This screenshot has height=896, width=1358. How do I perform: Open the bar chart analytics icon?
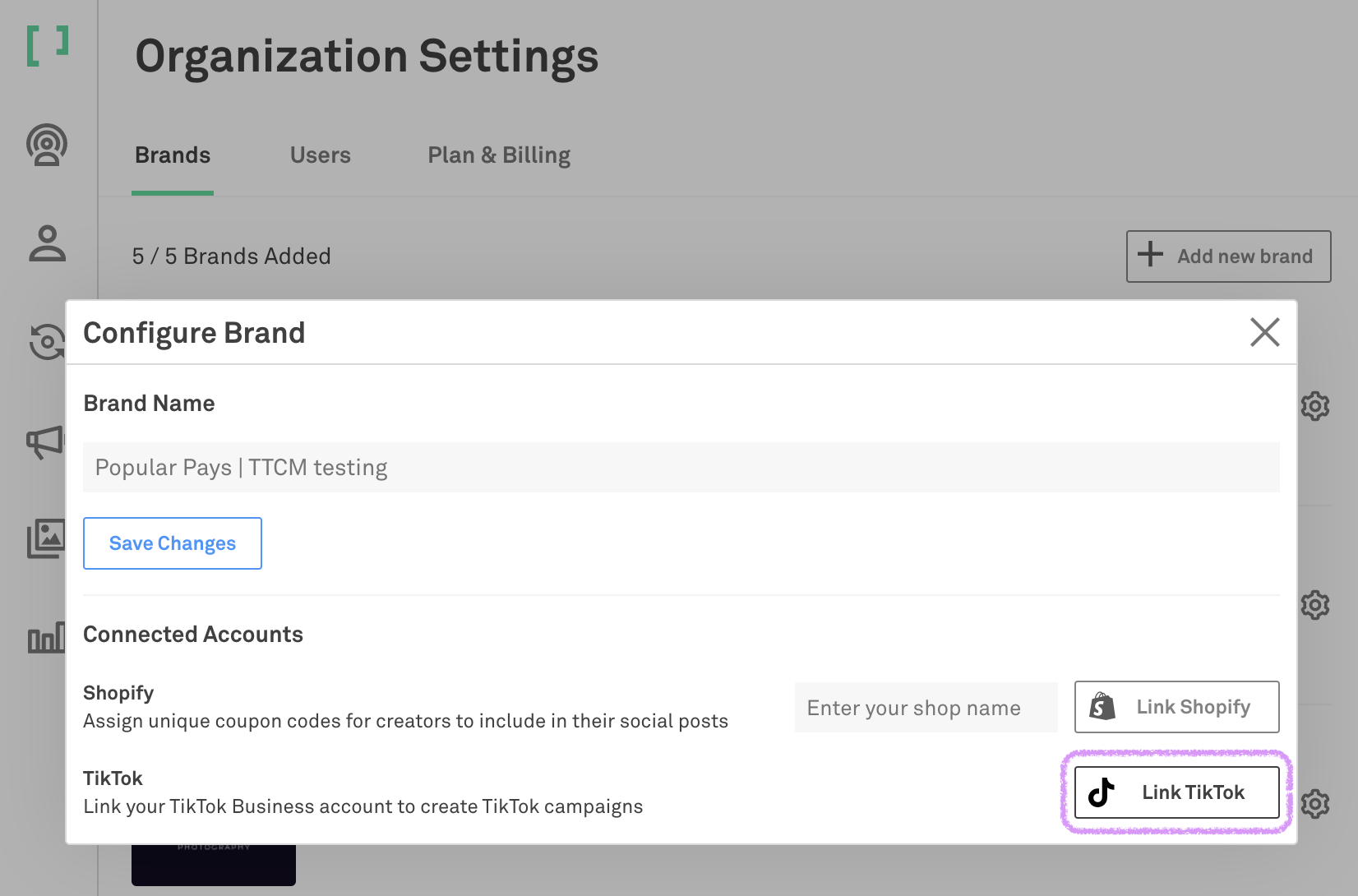45,638
